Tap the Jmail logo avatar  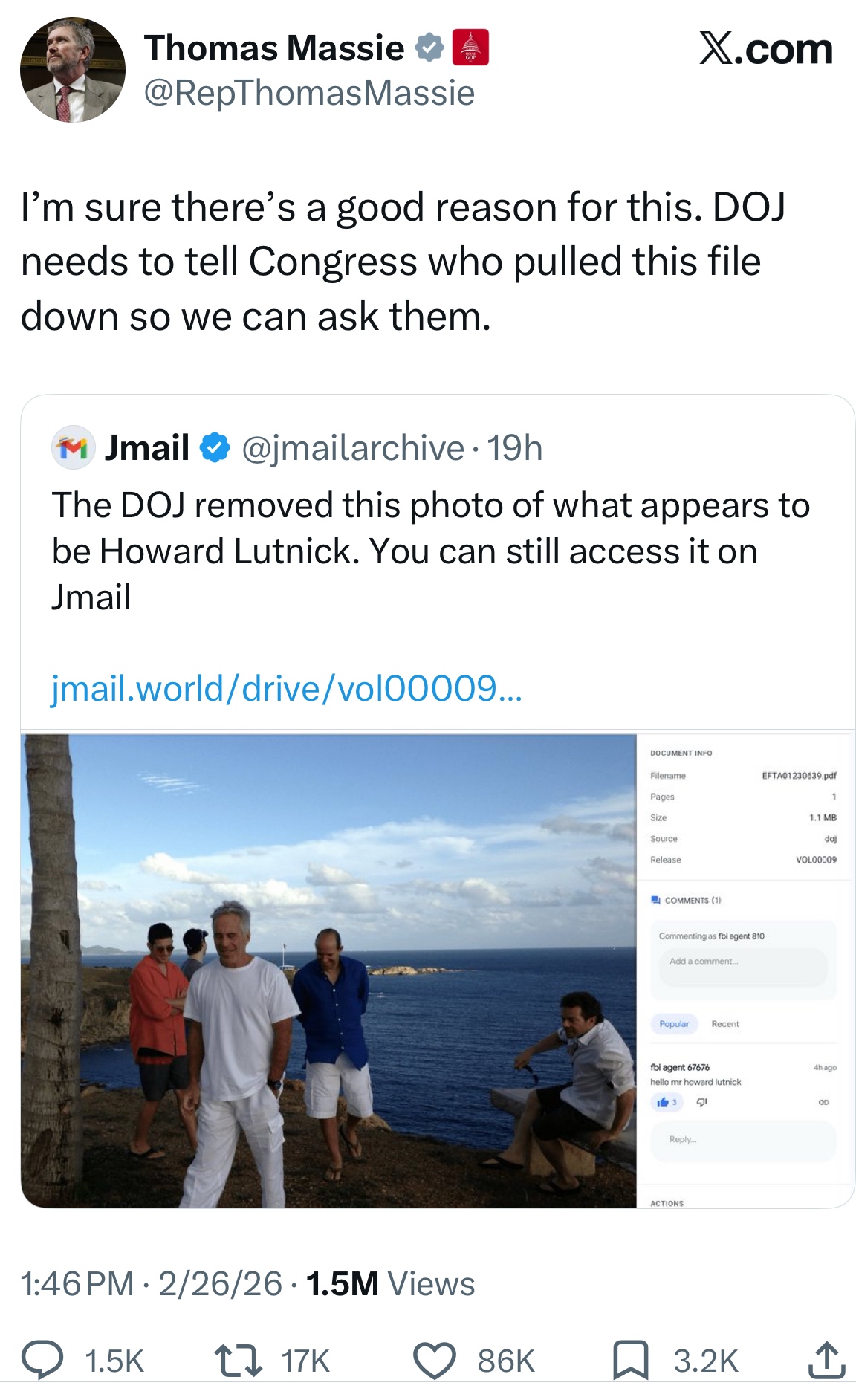coord(73,448)
